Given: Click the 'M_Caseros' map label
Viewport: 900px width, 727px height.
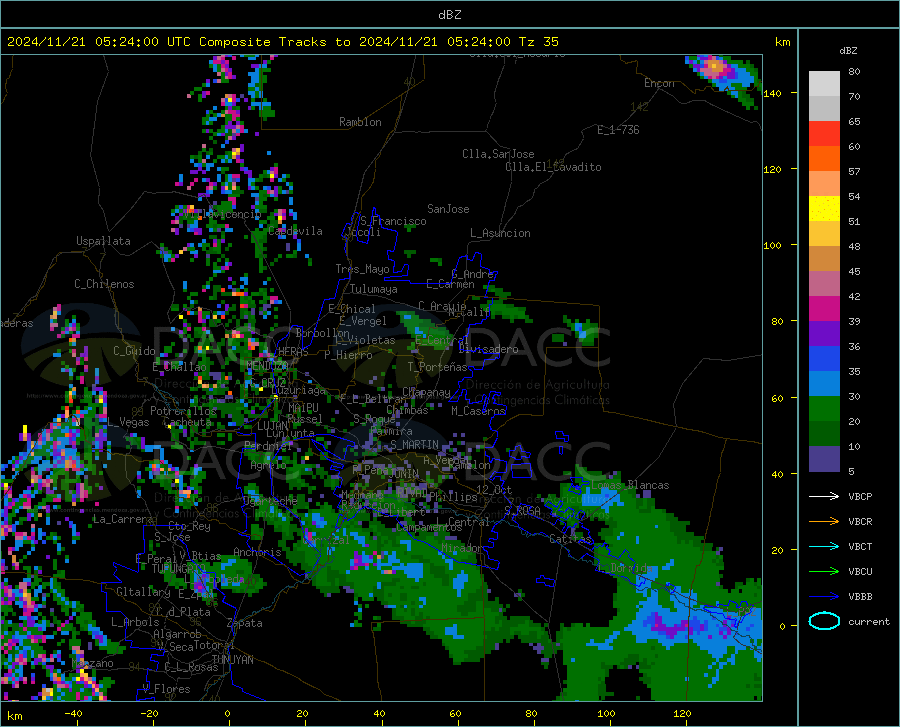Looking at the screenshot, I should click(478, 411).
